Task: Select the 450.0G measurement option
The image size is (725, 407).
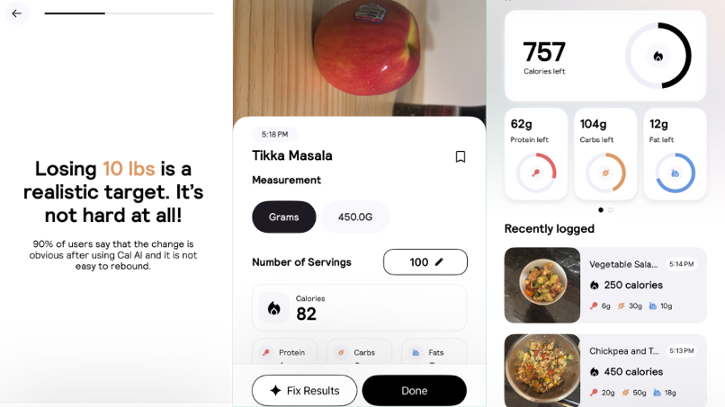Action: 355,217
